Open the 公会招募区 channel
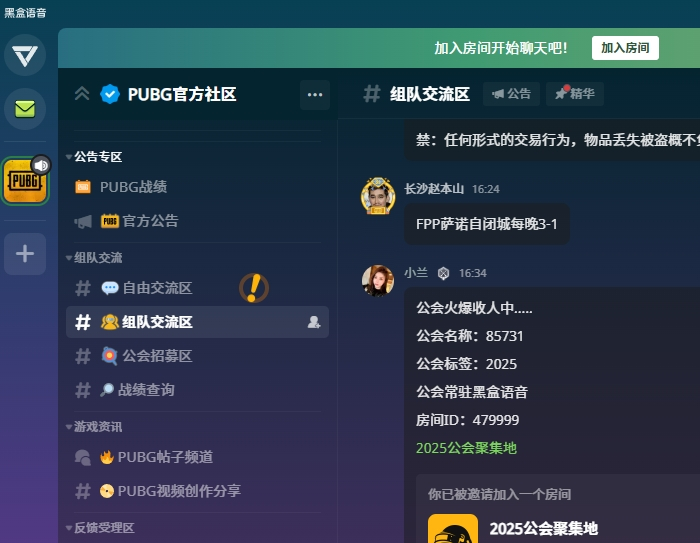The height and width of the screenshot is (543, 700). point(197,356)
